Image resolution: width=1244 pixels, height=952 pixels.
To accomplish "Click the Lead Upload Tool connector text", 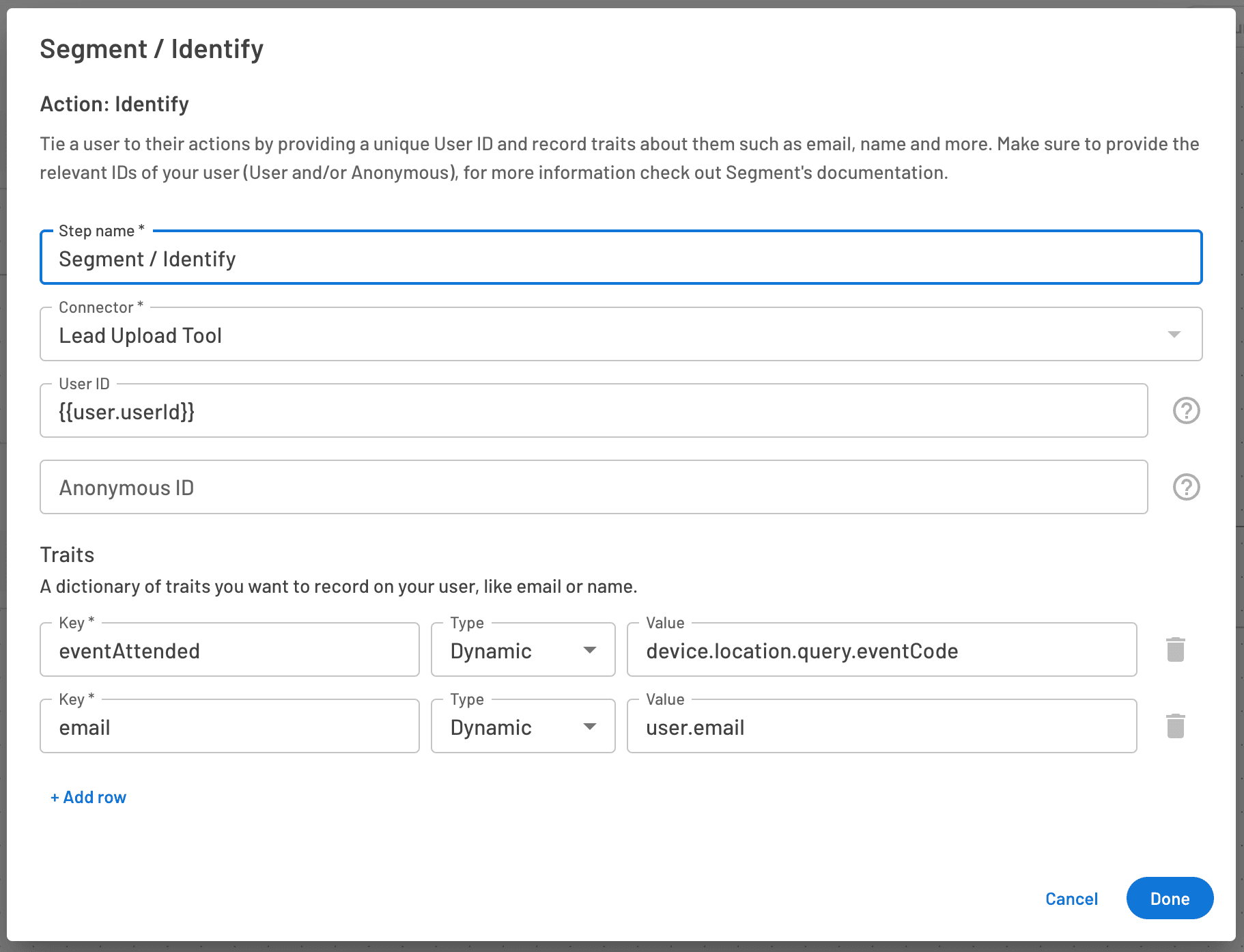I will [x=141, y=335].
